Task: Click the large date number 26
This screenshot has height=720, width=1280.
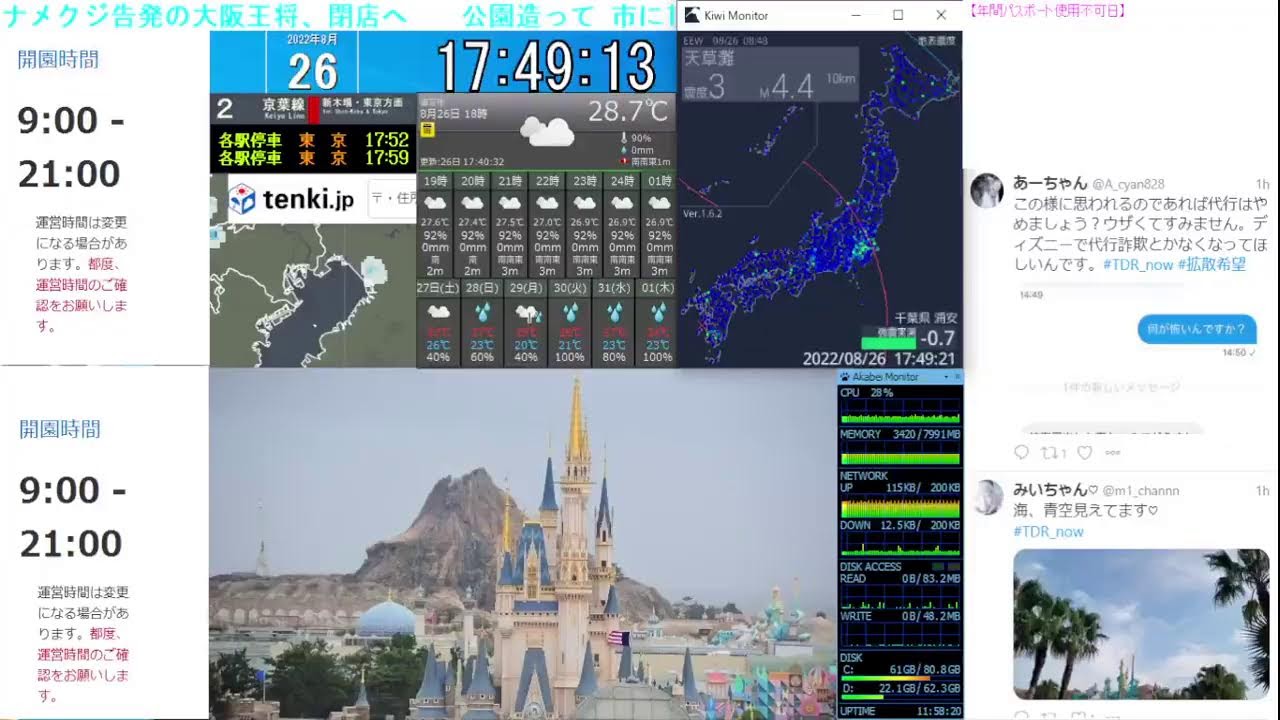Action: tap(313, 72)
